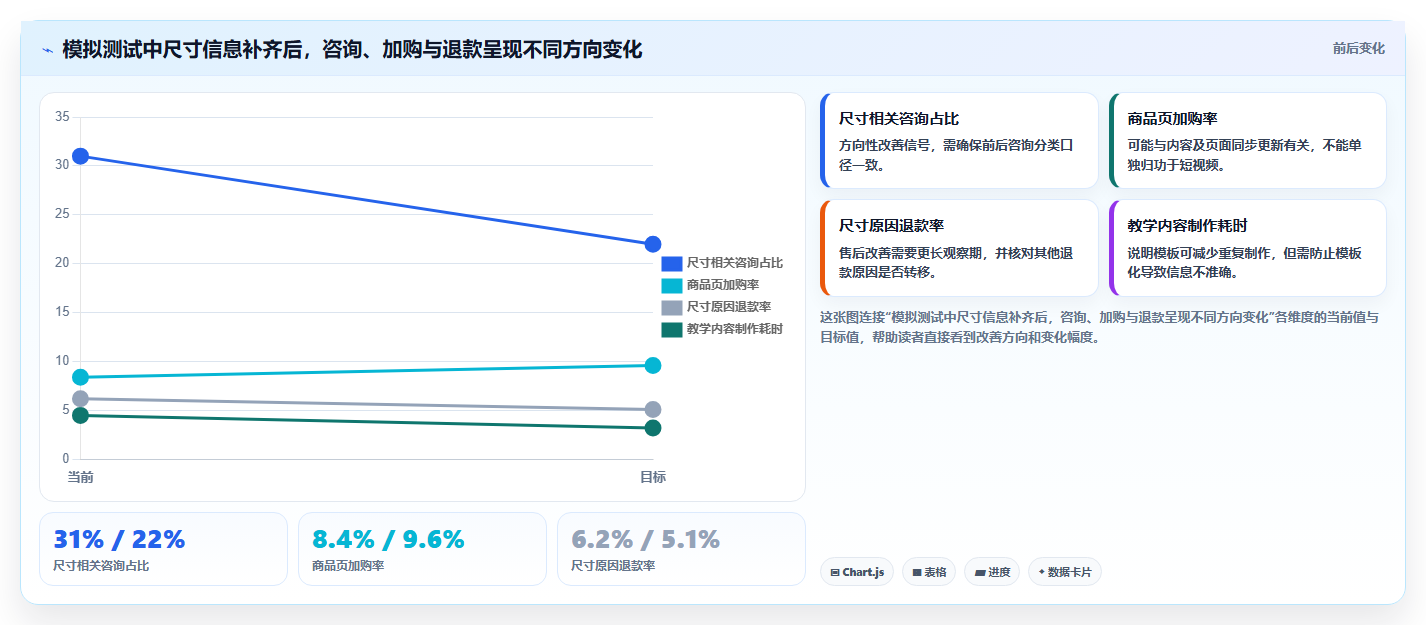Click the 31% / 22% stat value
This screenshot has height=625, width=1426.
coord(119,540)
